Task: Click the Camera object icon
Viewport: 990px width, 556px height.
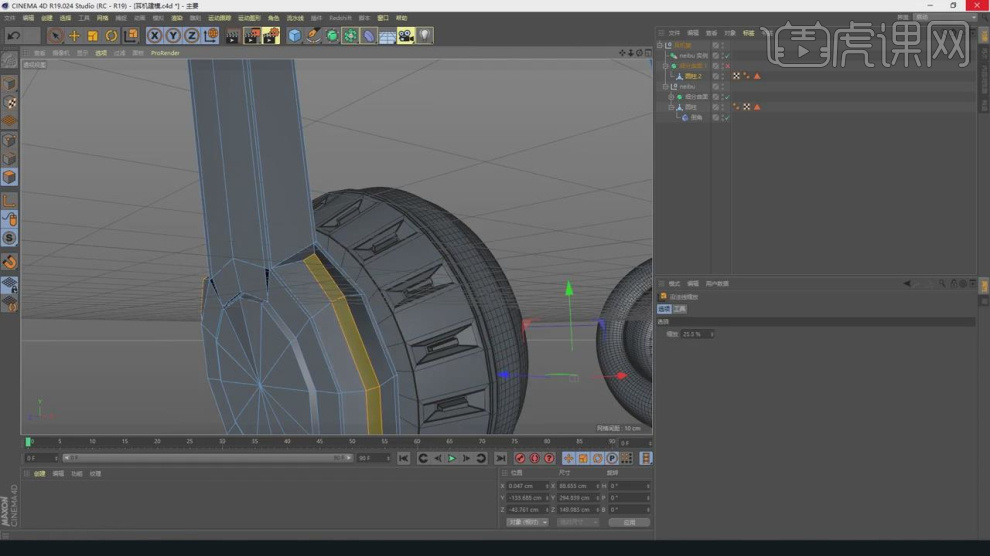Action: pos(405,36)
